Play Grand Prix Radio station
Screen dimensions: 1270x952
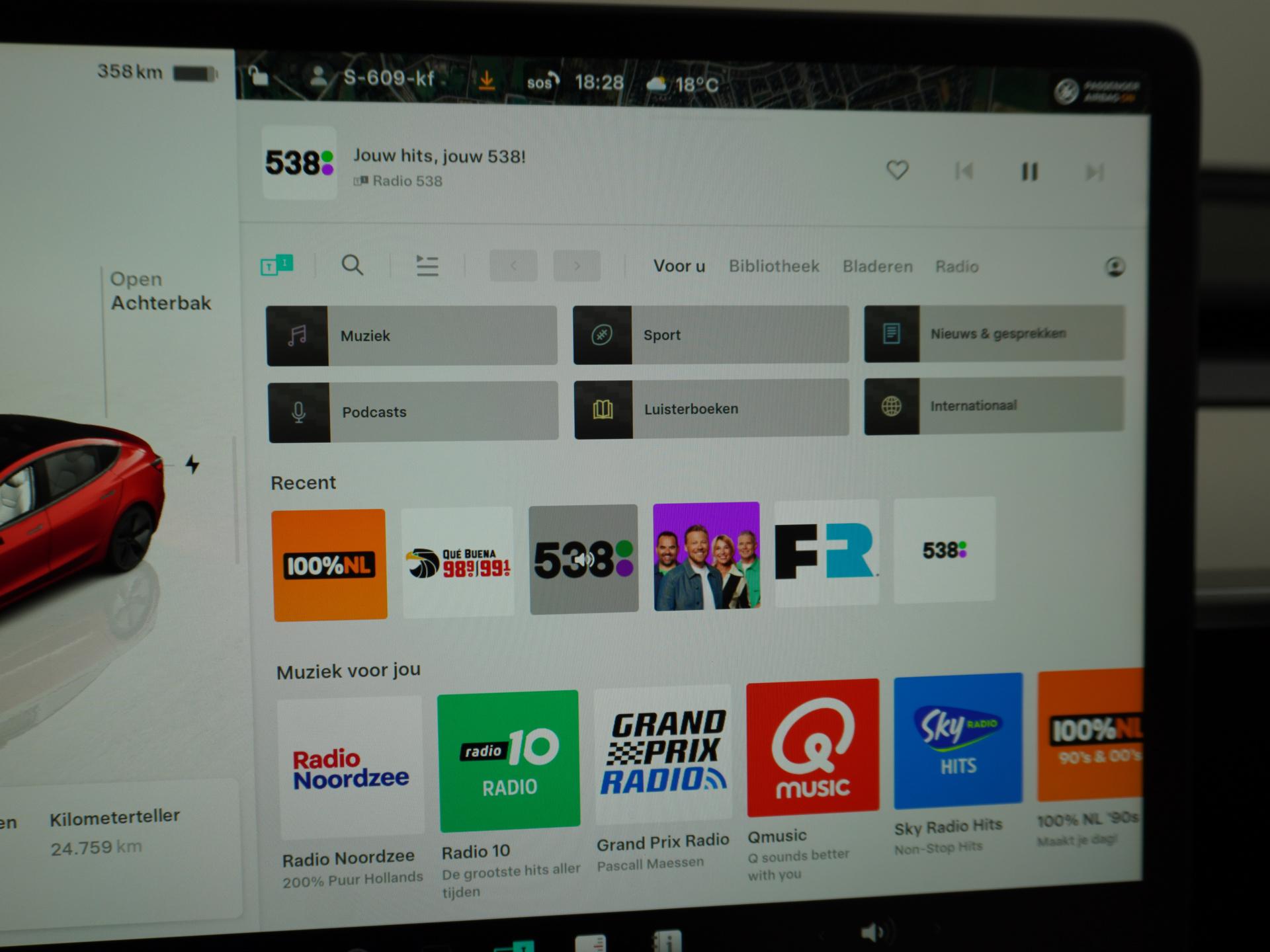tap(664, 754)
